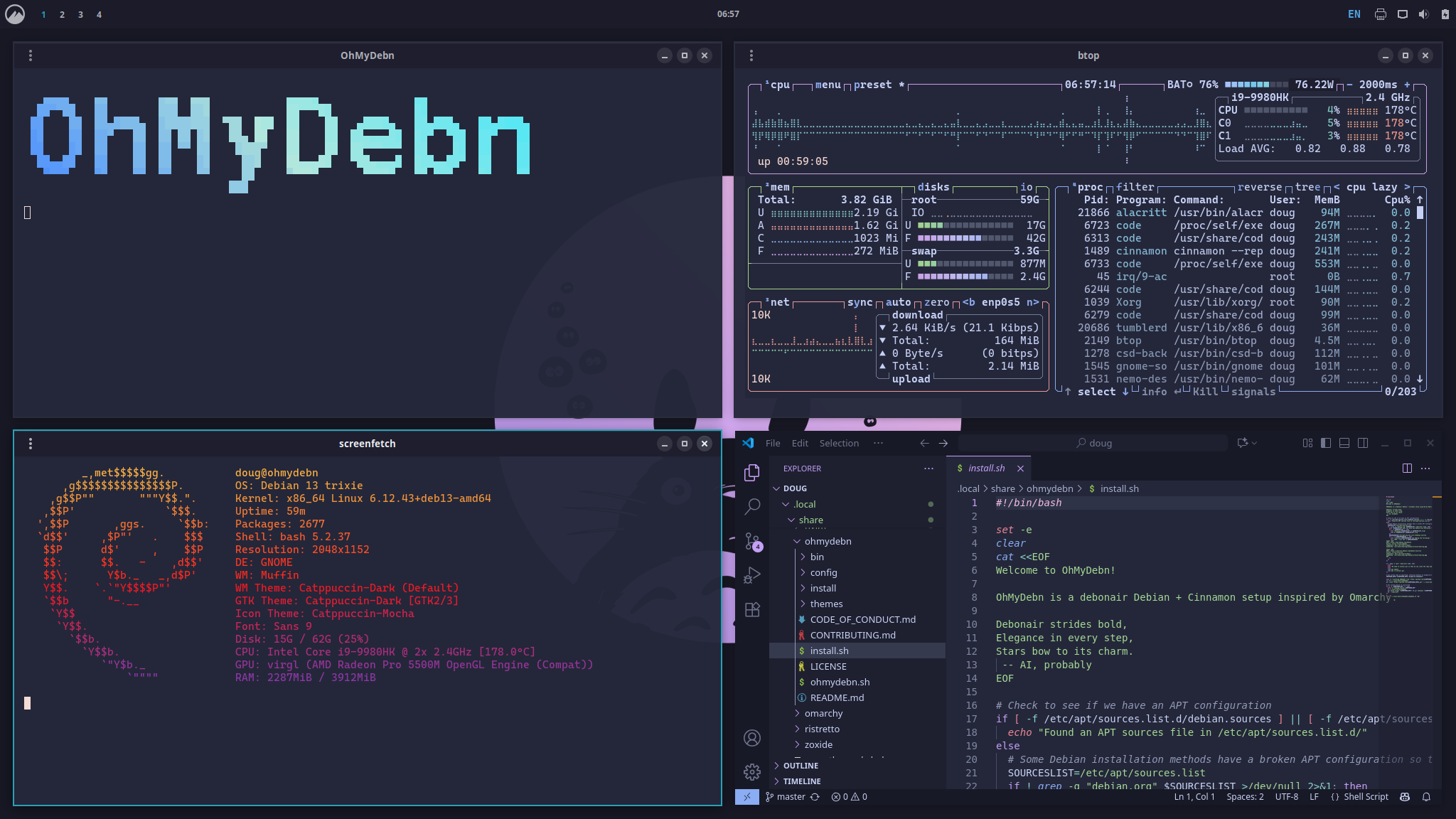This screenshot has height=819, width=1456.
Task: Toggle the bottom Panel layout icon
Action: 1344,443
